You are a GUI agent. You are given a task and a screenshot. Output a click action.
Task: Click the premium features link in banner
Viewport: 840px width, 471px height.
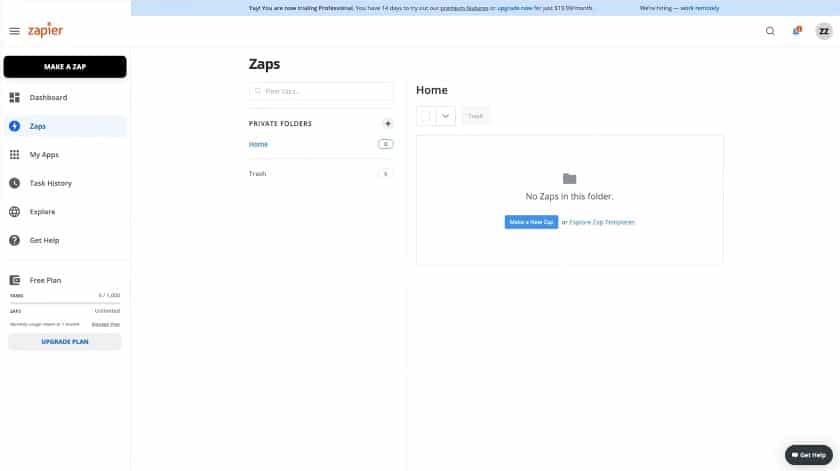(x=464, y=8)
